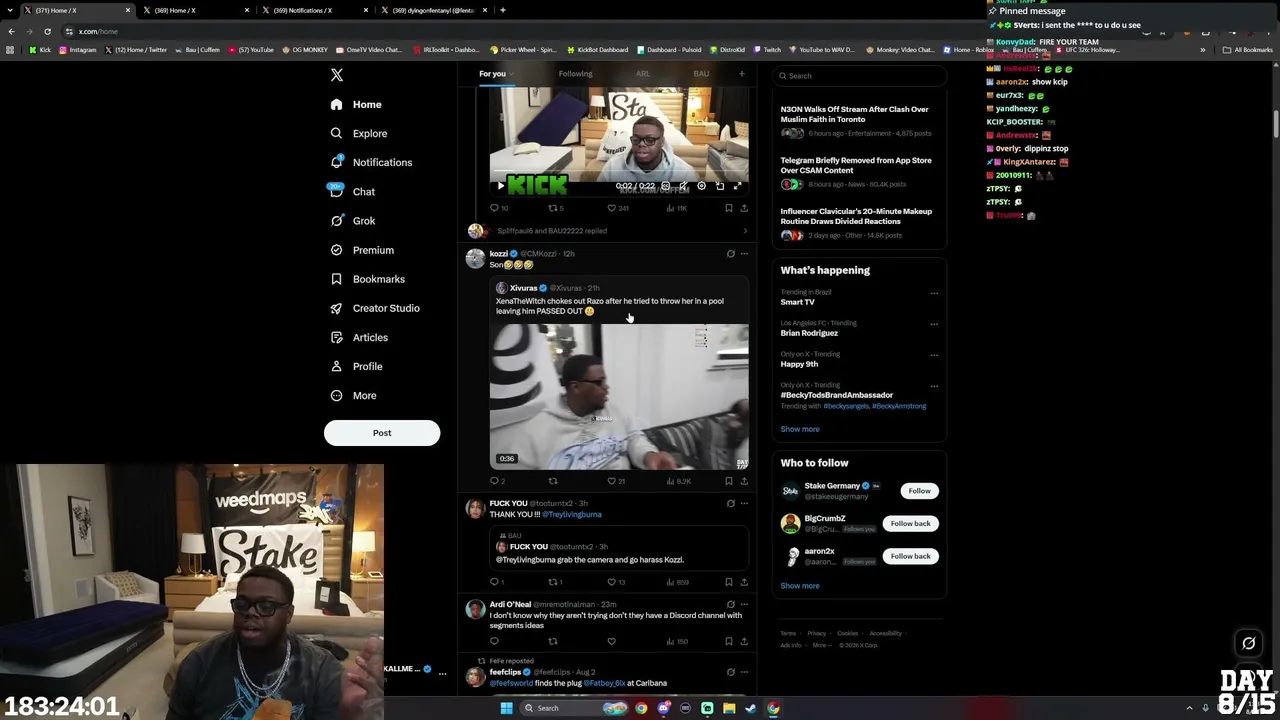Open a new browser tab

click(x=503, y=10)
